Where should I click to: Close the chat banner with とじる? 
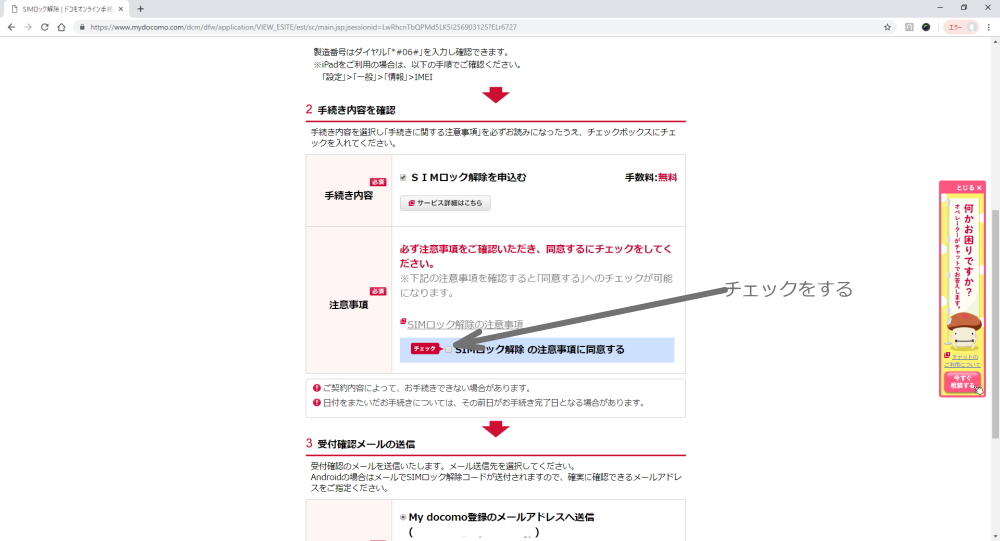click(969, 188)
